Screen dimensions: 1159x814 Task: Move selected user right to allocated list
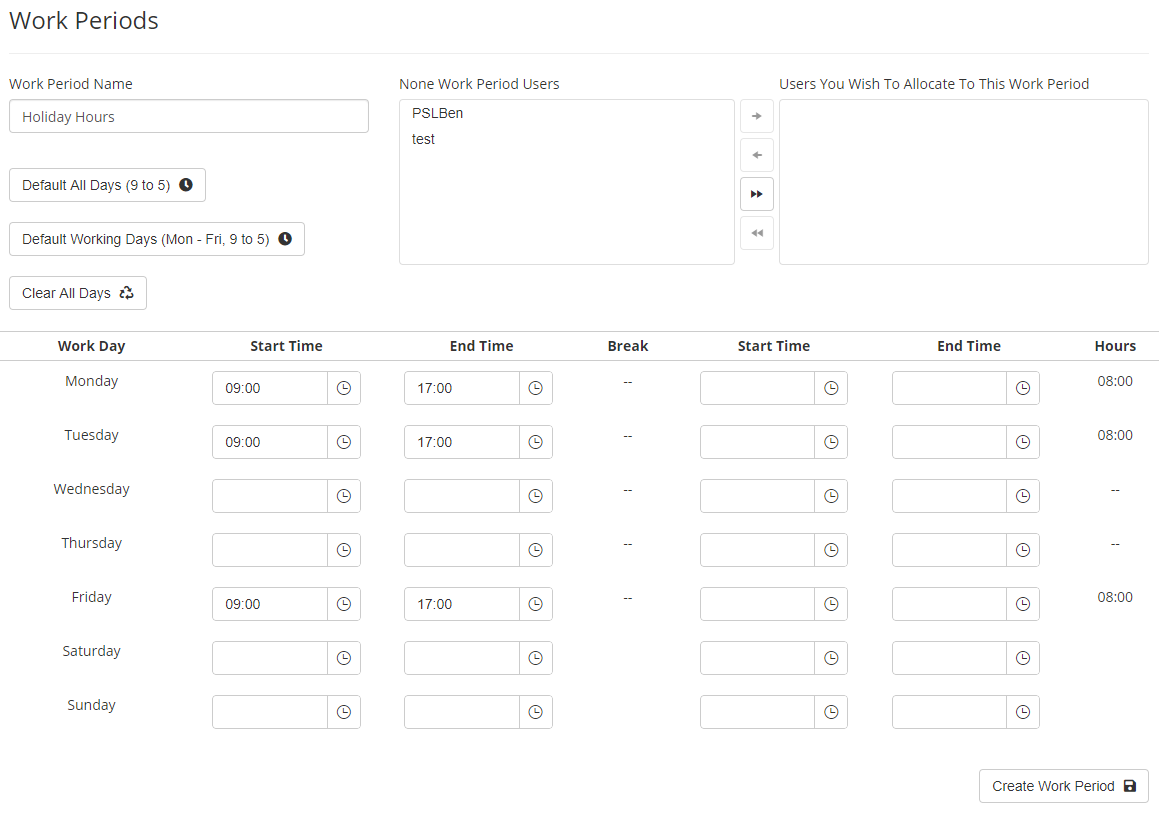[x=757, y=116]
